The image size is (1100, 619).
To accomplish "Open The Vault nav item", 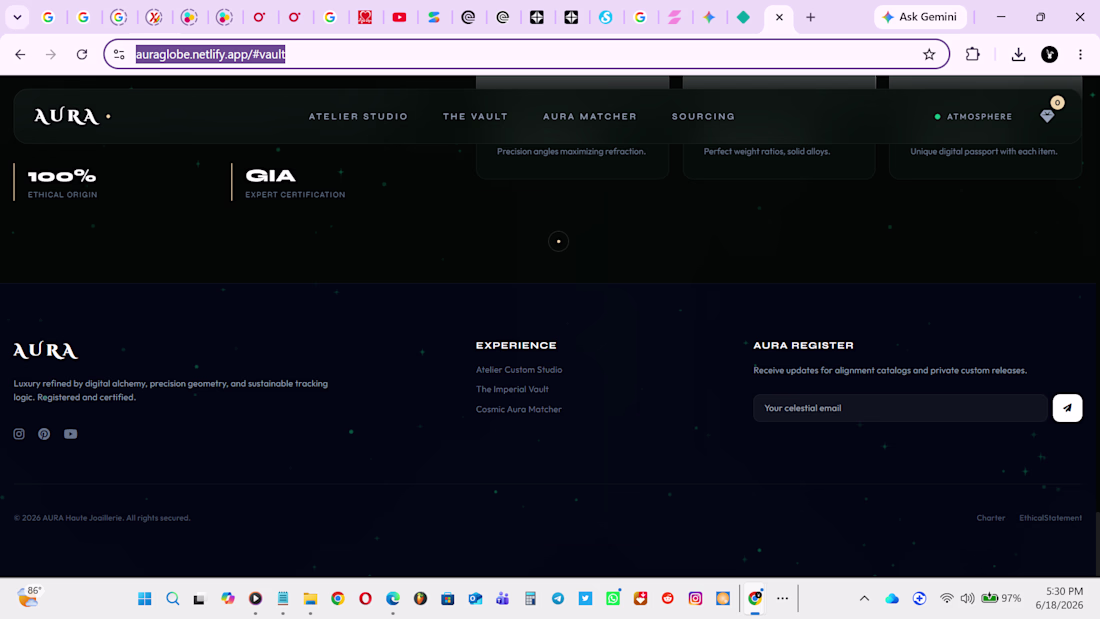I will coord(475,117).
